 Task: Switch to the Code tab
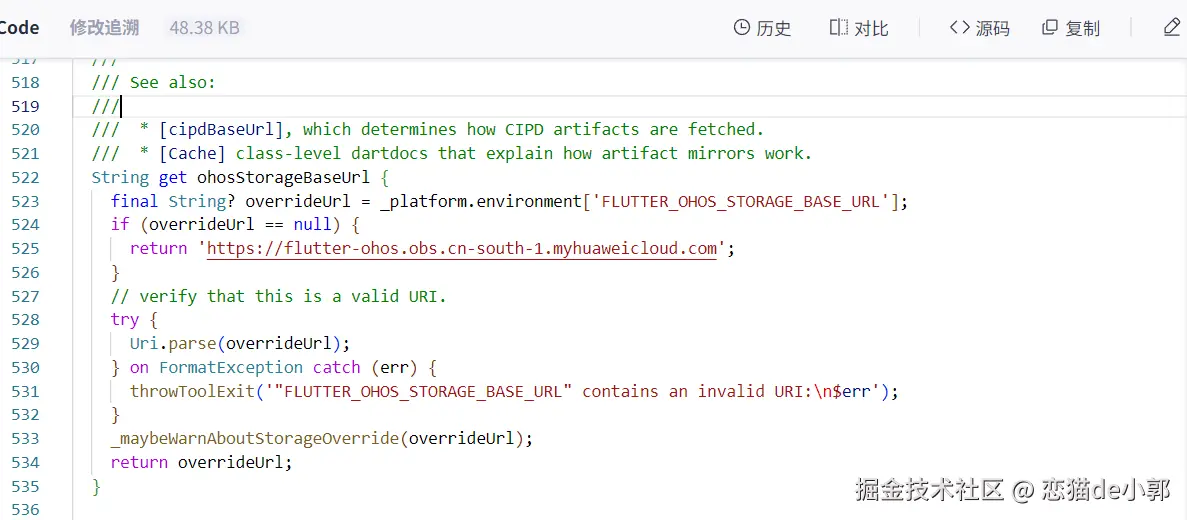(20, 28)
